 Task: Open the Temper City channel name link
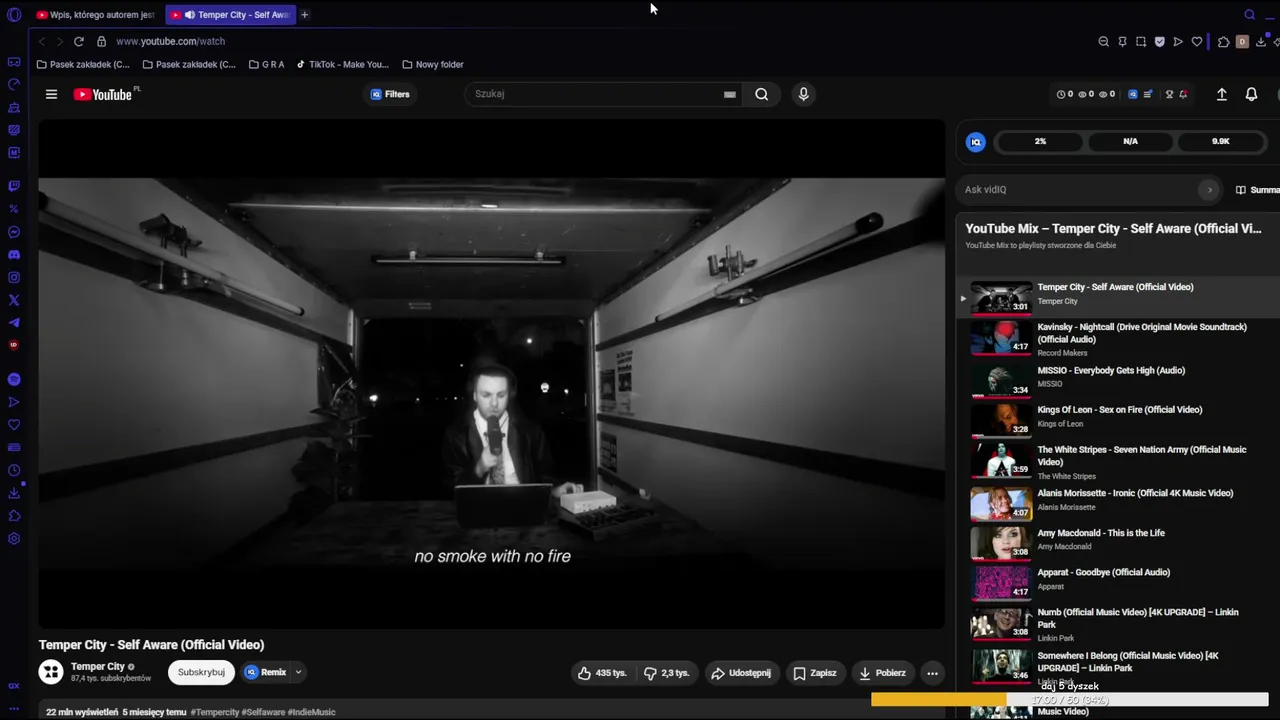point(98,667)
